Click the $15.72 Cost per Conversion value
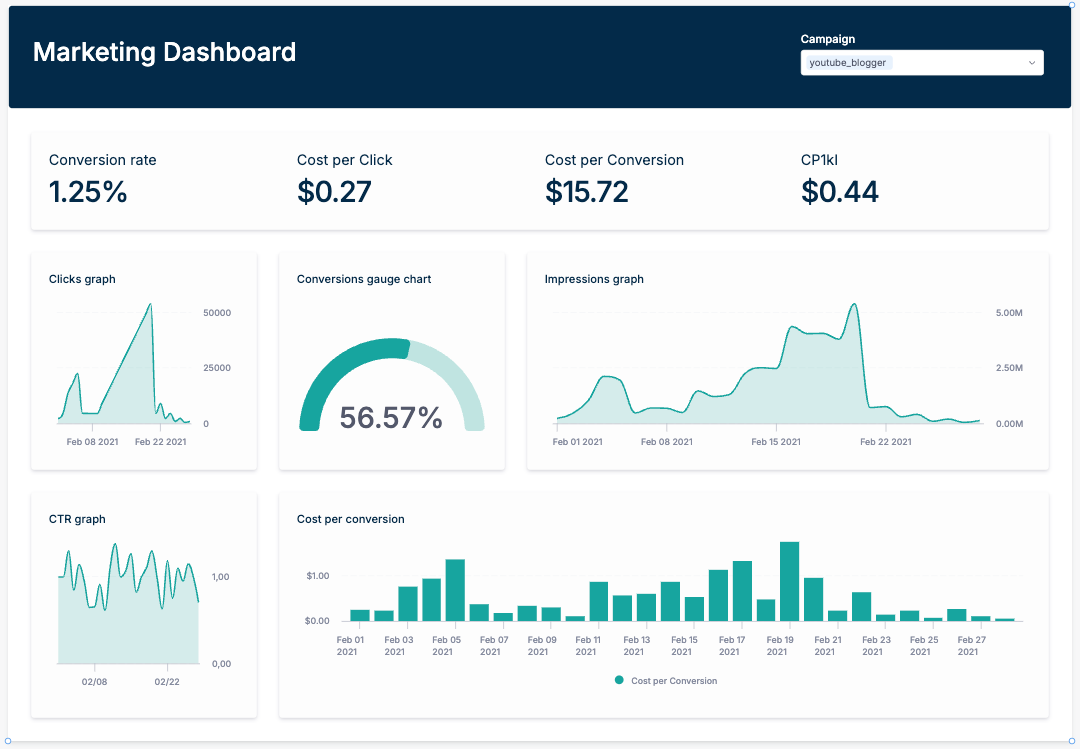This screenshot has width=1080, height=749. coord(587,190)
